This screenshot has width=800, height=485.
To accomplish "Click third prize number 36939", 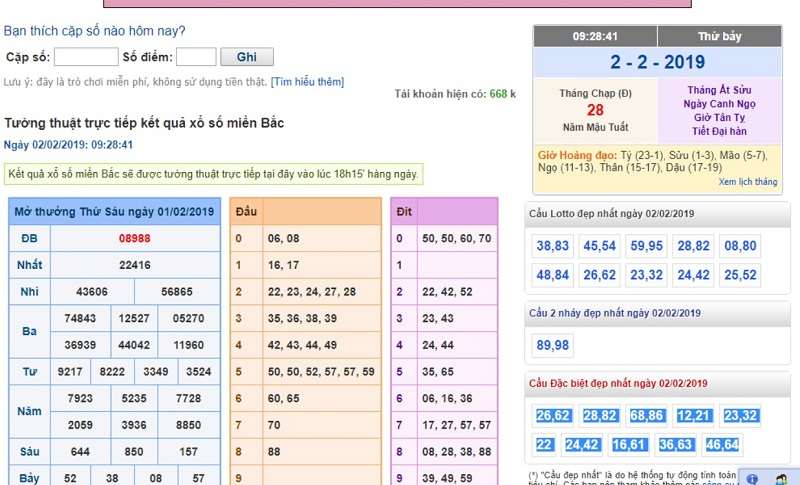I will point(80,345).
